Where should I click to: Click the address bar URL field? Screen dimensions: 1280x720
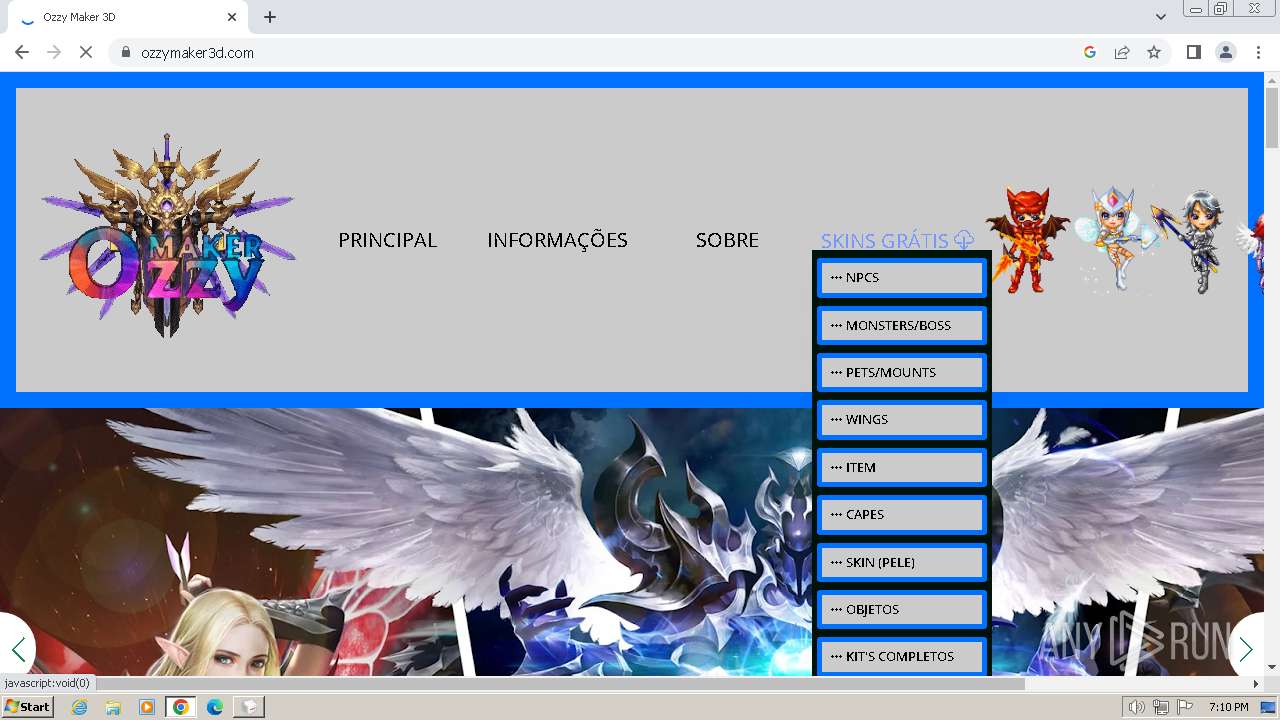[600, 52]
